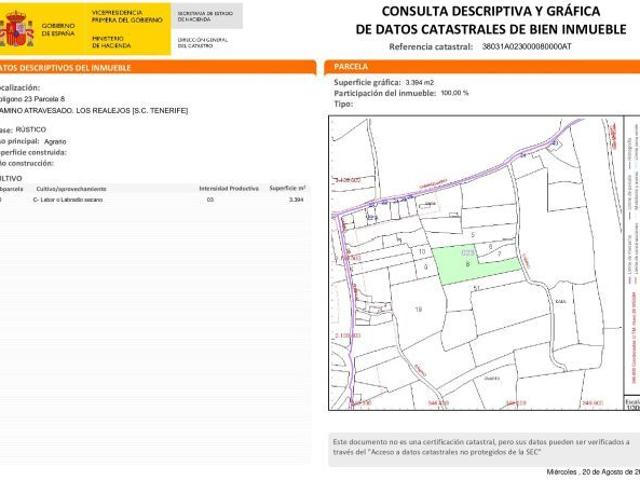The width and height of the screenshot is (640, 480).
Task: Click the 'Superficie construida:' label
Action: [33, 152]
